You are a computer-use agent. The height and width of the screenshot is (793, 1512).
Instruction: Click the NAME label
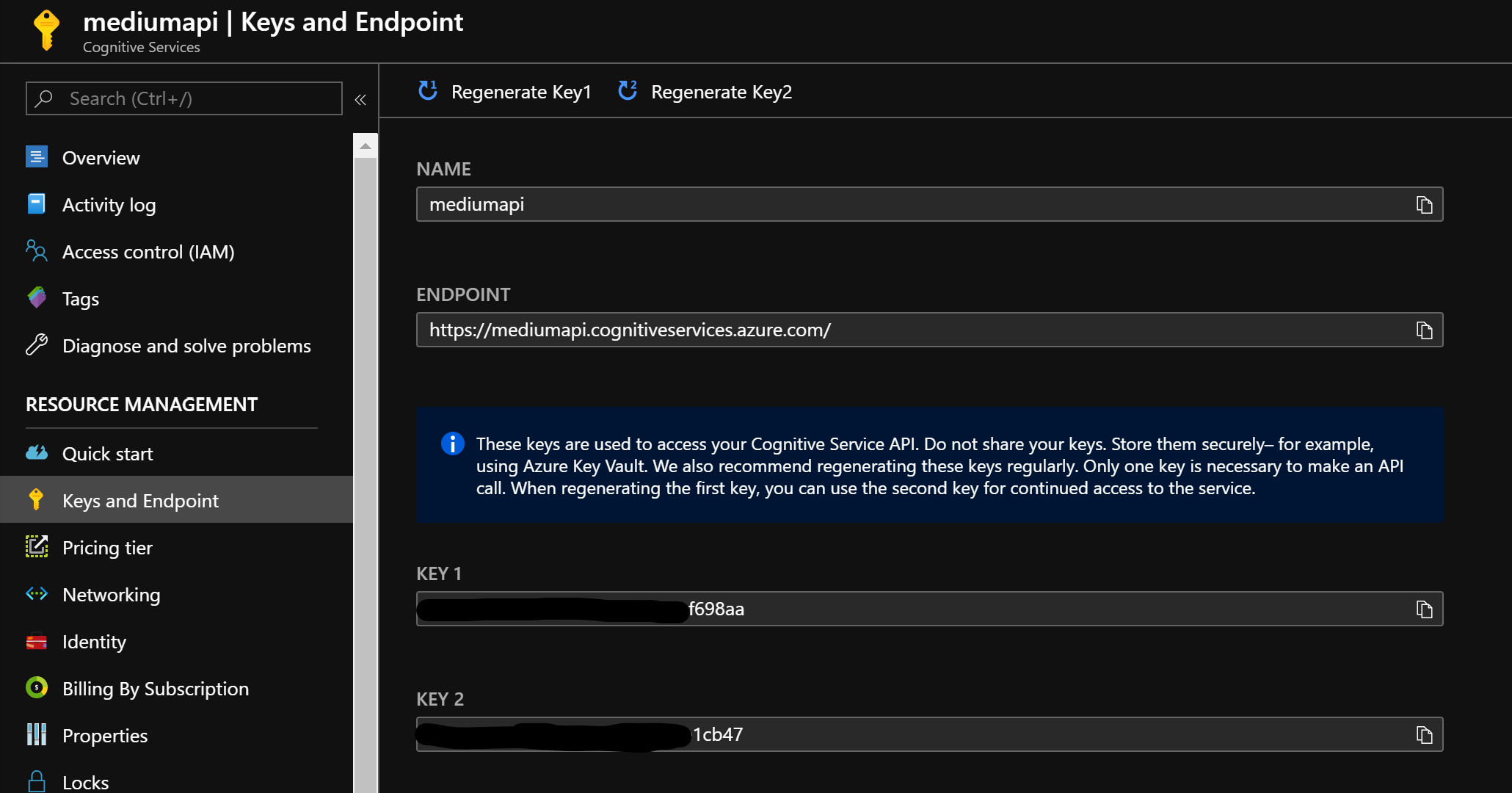pos(443,169)
